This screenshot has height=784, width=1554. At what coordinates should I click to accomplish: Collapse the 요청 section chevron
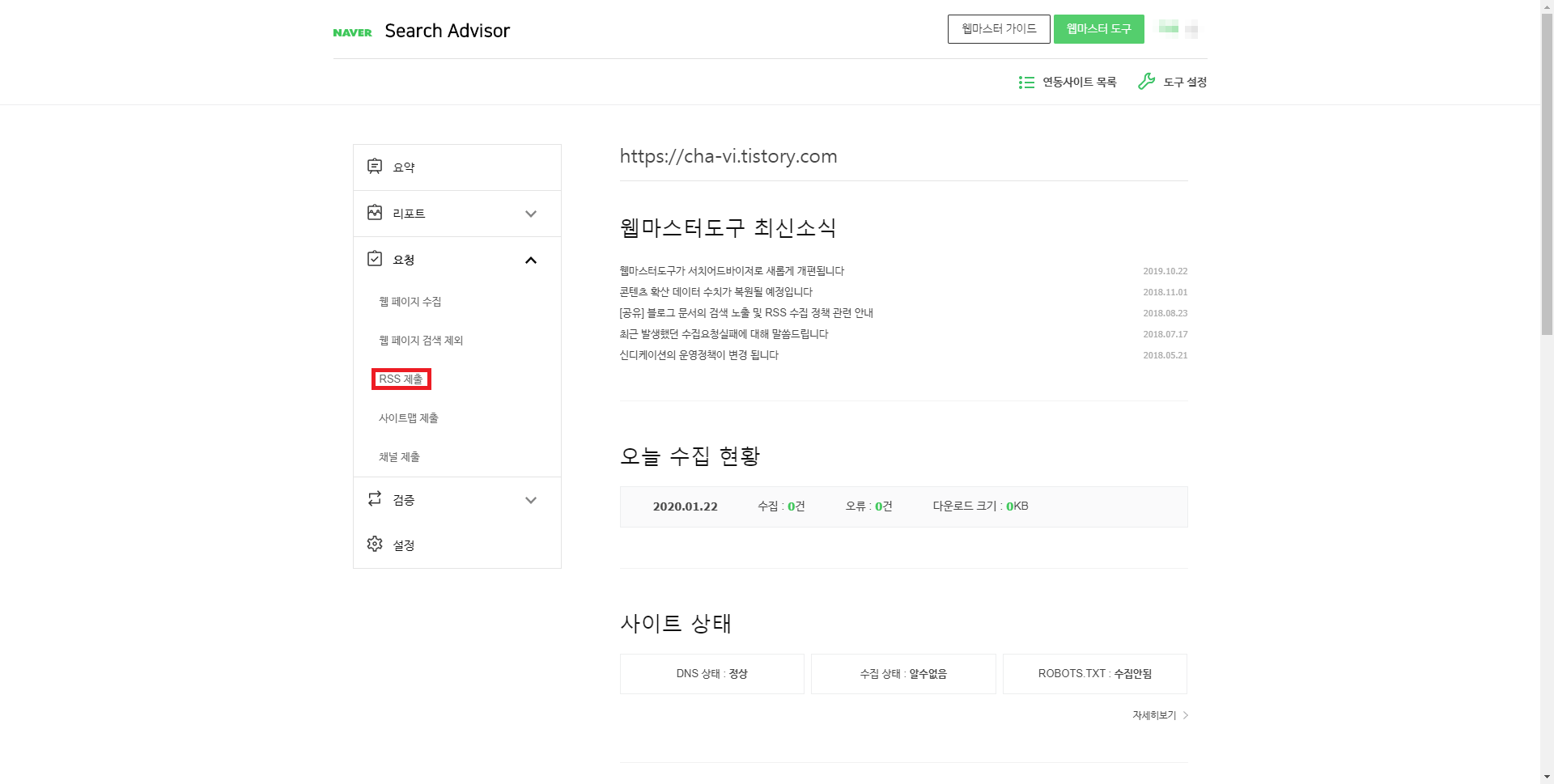tap(531, 260)
